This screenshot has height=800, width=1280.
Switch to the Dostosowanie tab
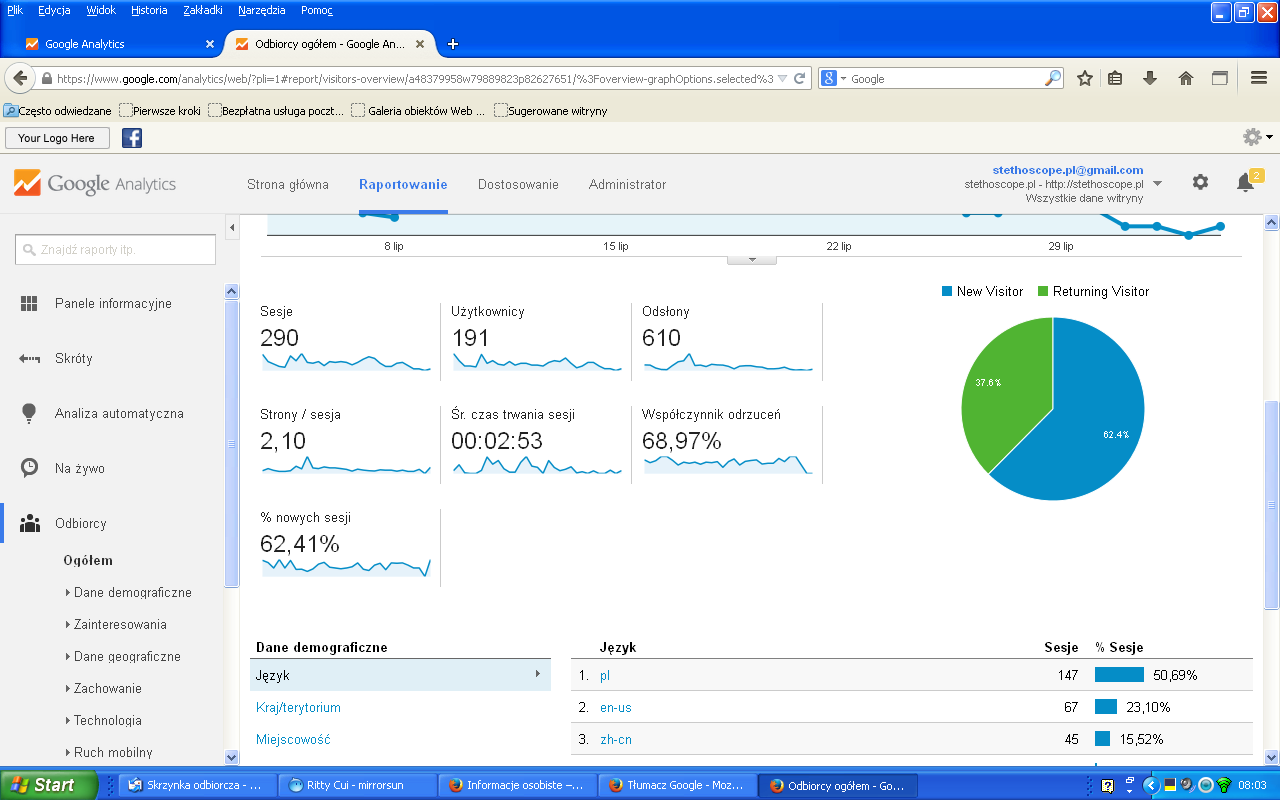tap(518, 185)
